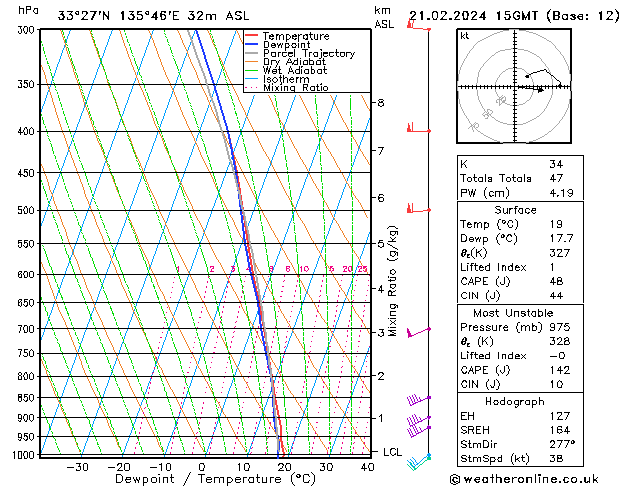Click the LCL level label
The width and height of the screenshot is (629, 486).
point(392,452)
